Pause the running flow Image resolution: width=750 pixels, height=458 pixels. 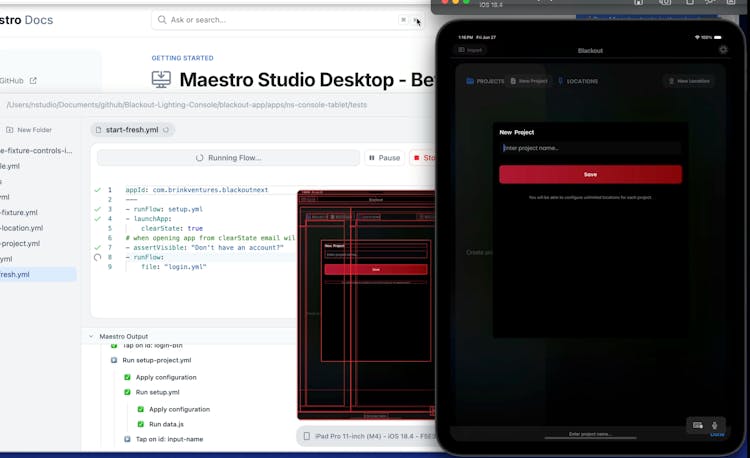(384, 158)
